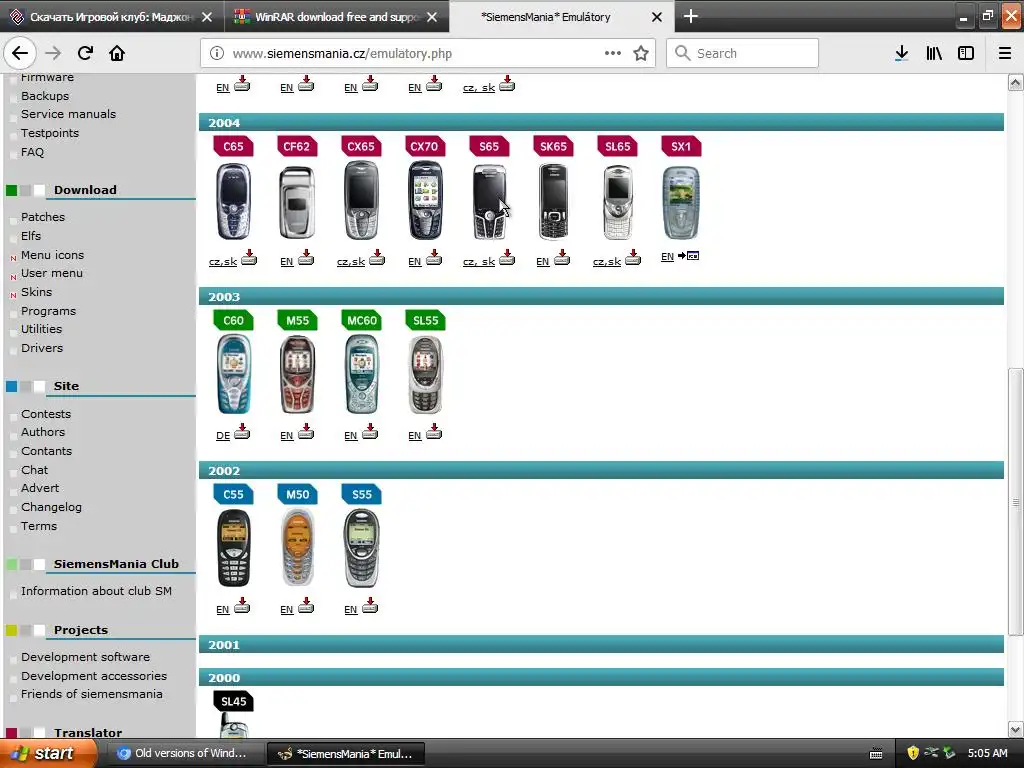Bookmark this page with the star
The height and width of the screenshot is (768, 1024).
coord(641,54)
